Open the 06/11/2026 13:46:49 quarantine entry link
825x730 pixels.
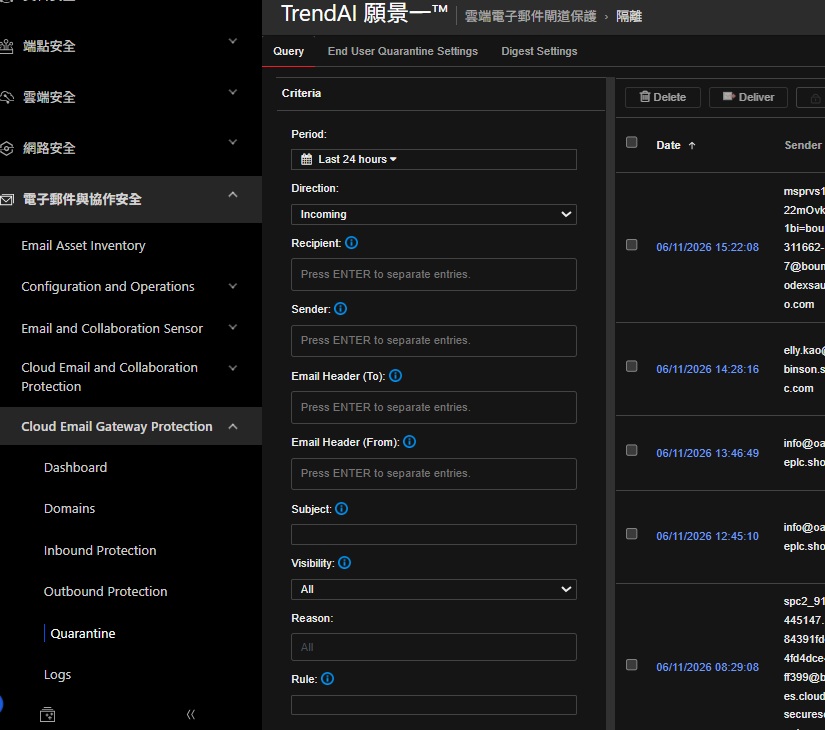point(707,453)
